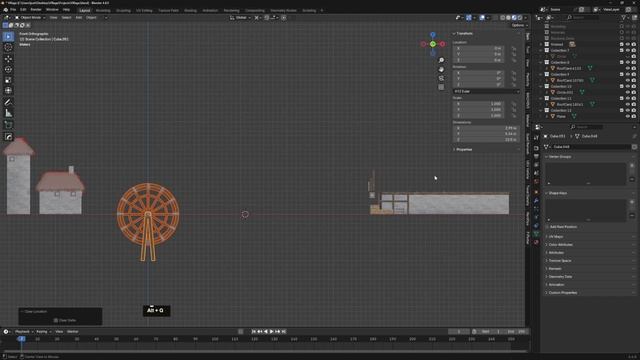Open the Modifiers wrench properties tab
Viewport: 640px width, 360px height.
click(x=536, y=200)
